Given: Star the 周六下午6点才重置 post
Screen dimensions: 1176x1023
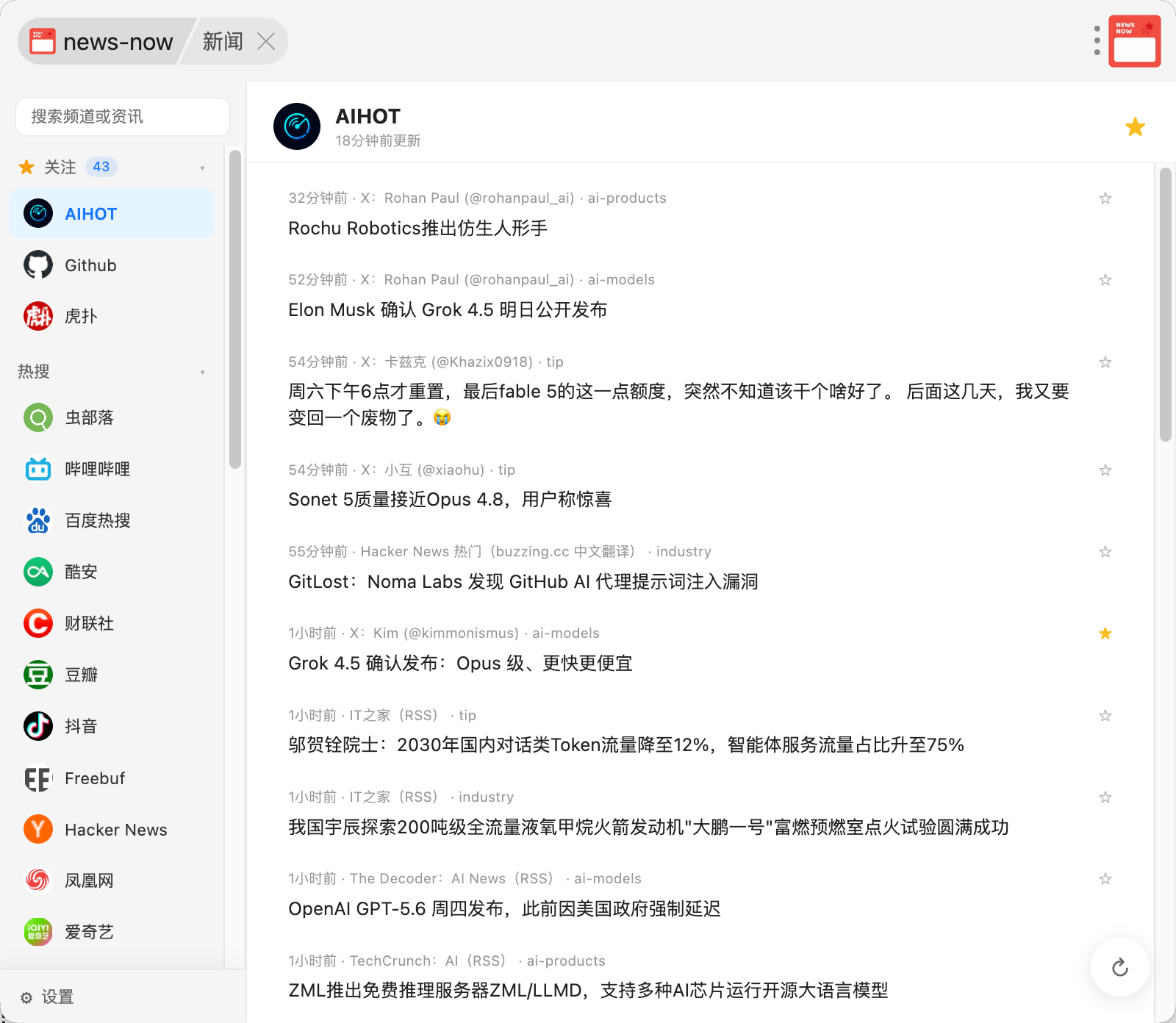Looking at the screenshot, I should tap(1105, 362).
